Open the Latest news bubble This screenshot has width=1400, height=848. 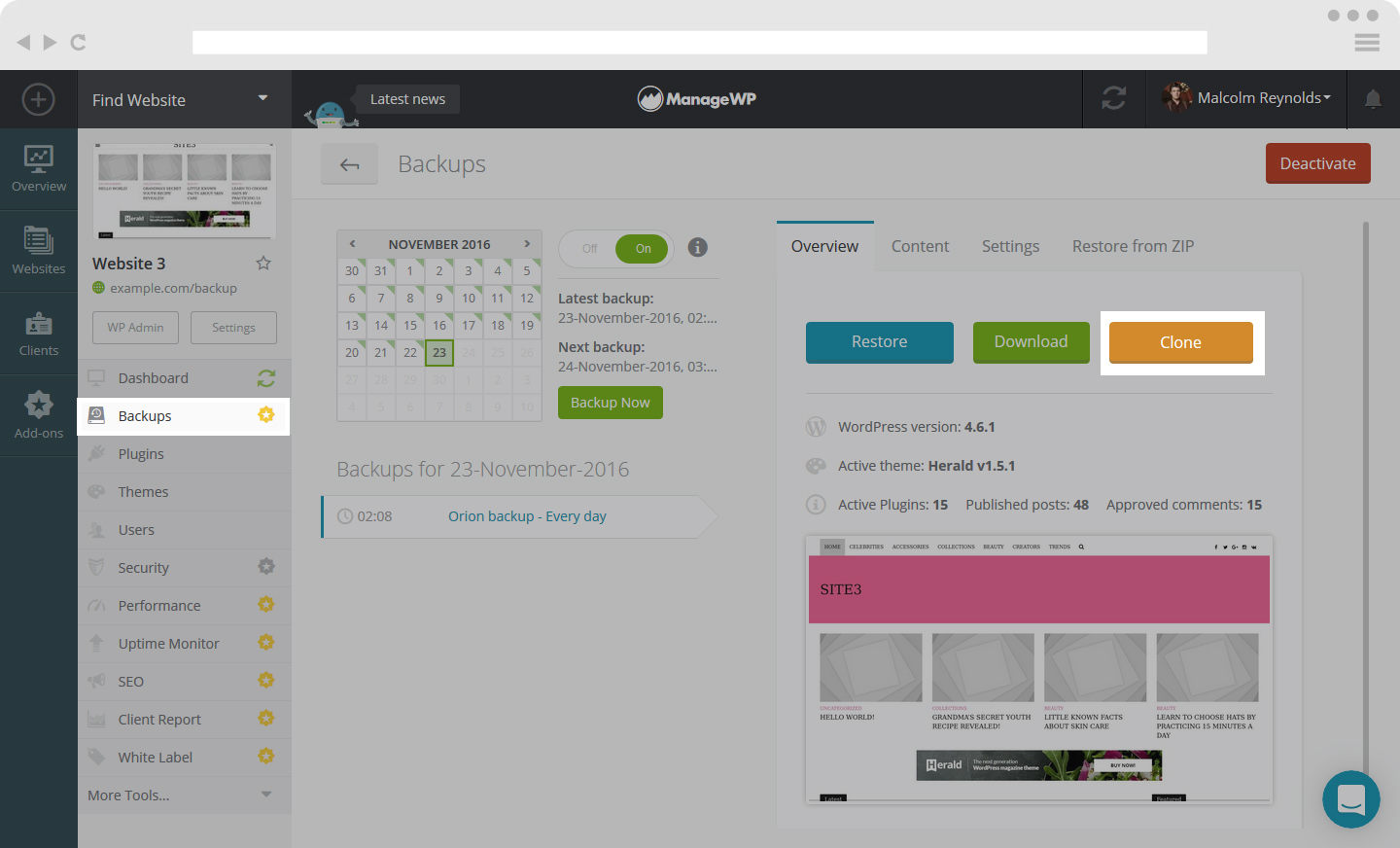[407, 99]
